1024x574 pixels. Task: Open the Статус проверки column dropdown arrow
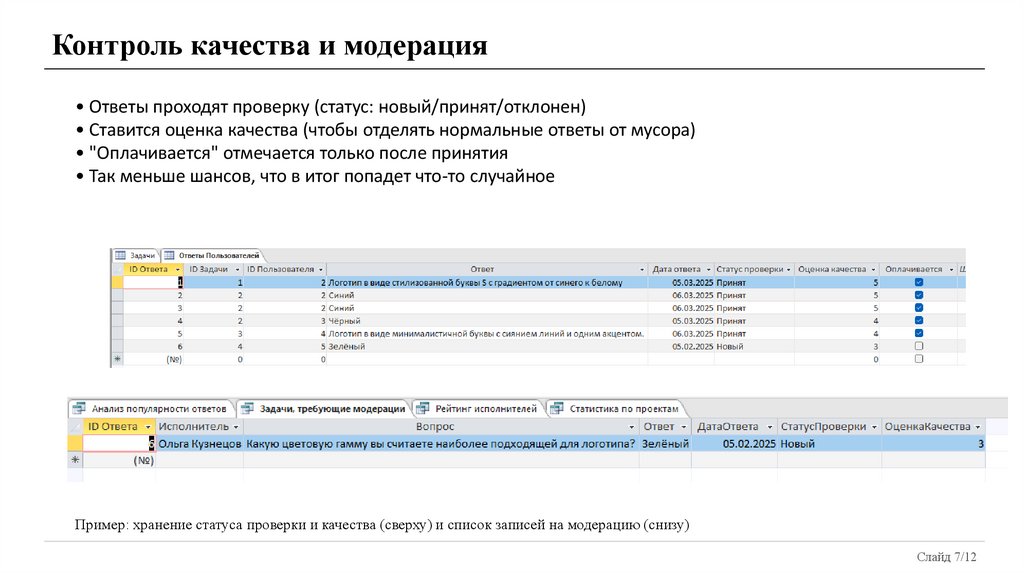(x=788, y=270)
